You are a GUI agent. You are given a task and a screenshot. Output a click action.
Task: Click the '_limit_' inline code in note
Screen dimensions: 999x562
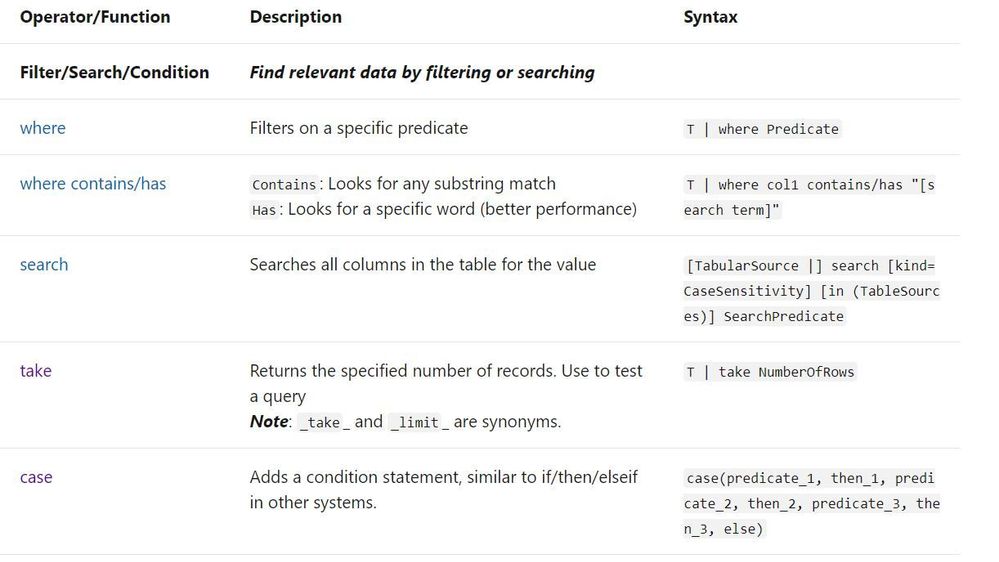419,422
